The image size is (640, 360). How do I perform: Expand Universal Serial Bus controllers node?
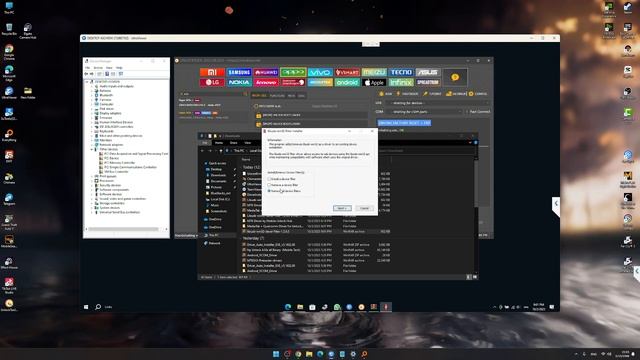[92, 212]
